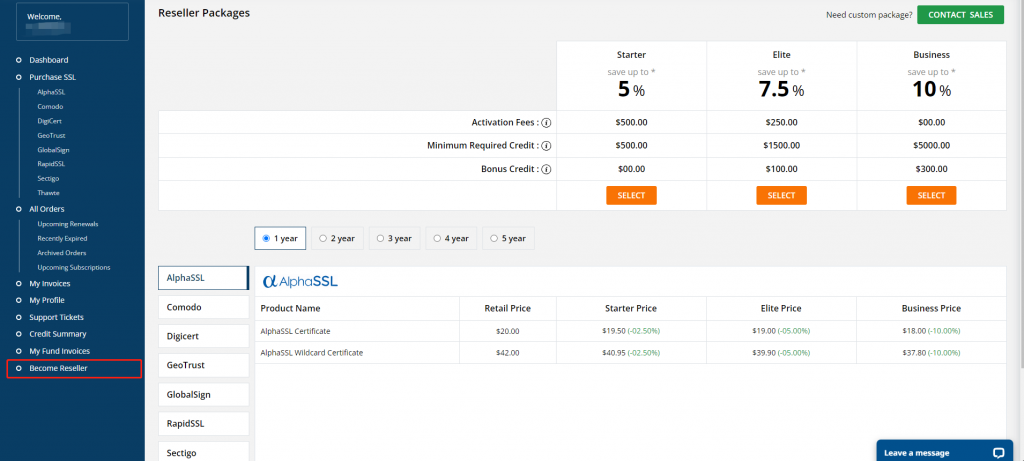Image resolution: width=1024 pixels, height=461 pixels.
Task: Click the Business Price column header
Action: tap(931, 308)
